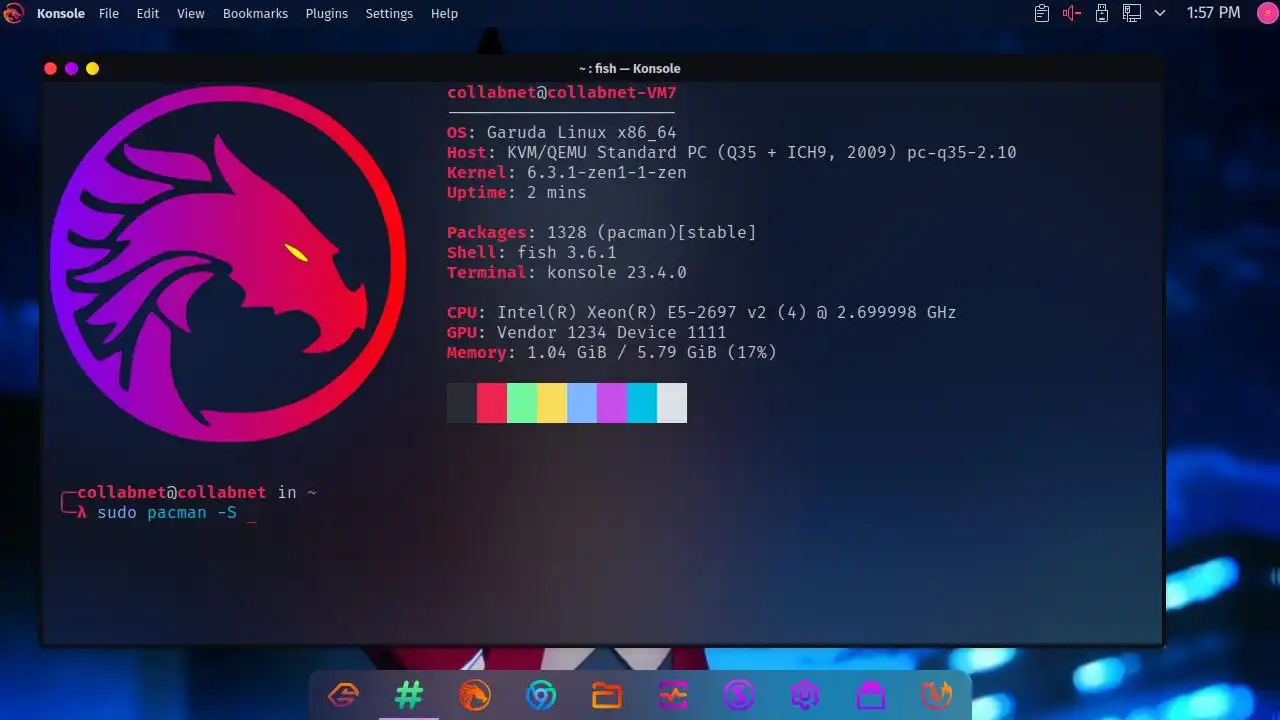Click the green color block
The width and height of the screenshot is (1280, 720).
pyautogui.click(x=522, y=403)
